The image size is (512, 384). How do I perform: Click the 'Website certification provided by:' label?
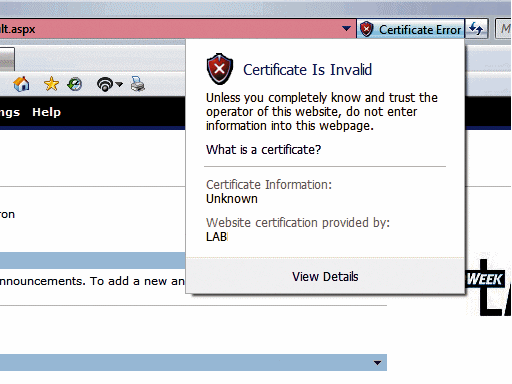(298, 223)
